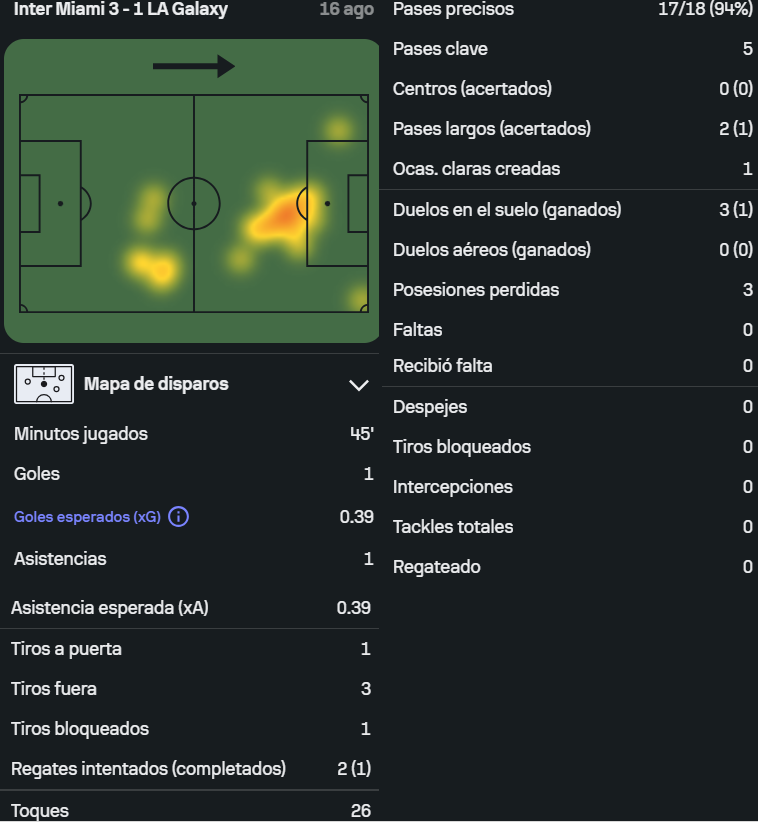Click the info icon beside Goles esperados
The height and width of the screenshot is (822, 758).
click(x=178, y=517)
